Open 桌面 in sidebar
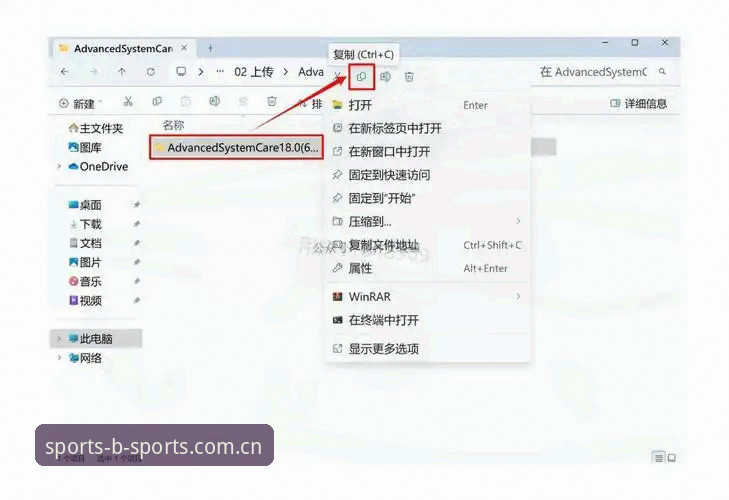 [x=85, y=205]
